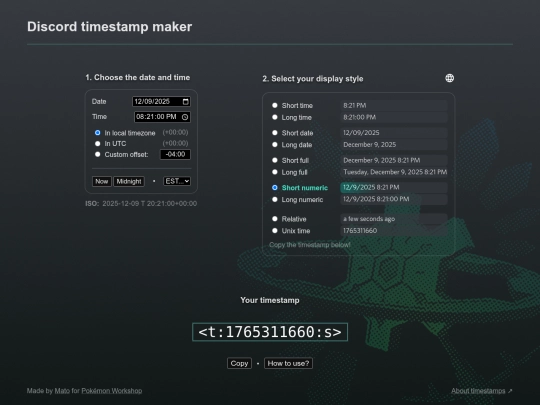Viewport: 540px width, 405px height.
Task: Click the Midnight button
Action: [129, 181]
